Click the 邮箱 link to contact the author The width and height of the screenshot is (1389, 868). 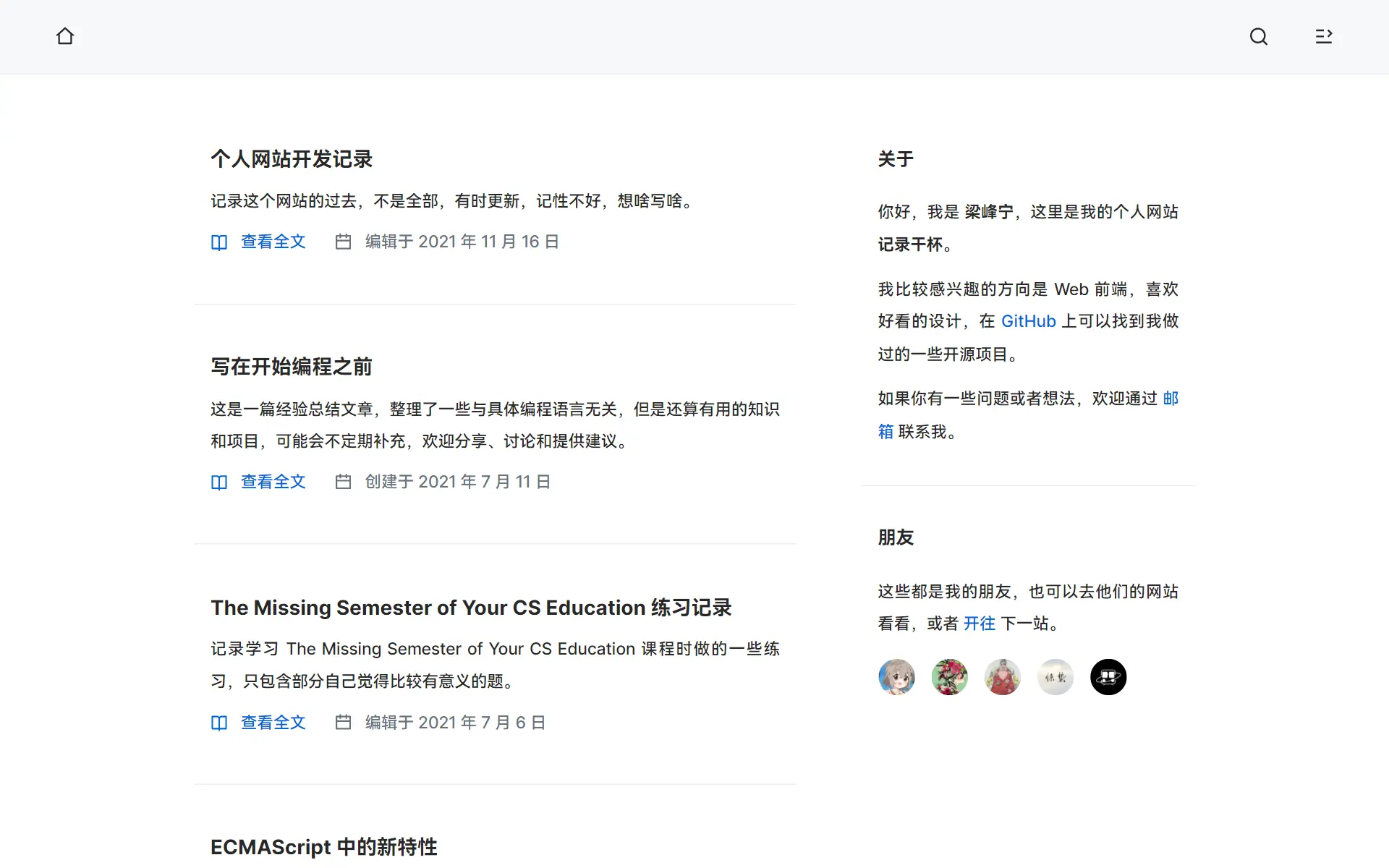tap(1172, 399)
